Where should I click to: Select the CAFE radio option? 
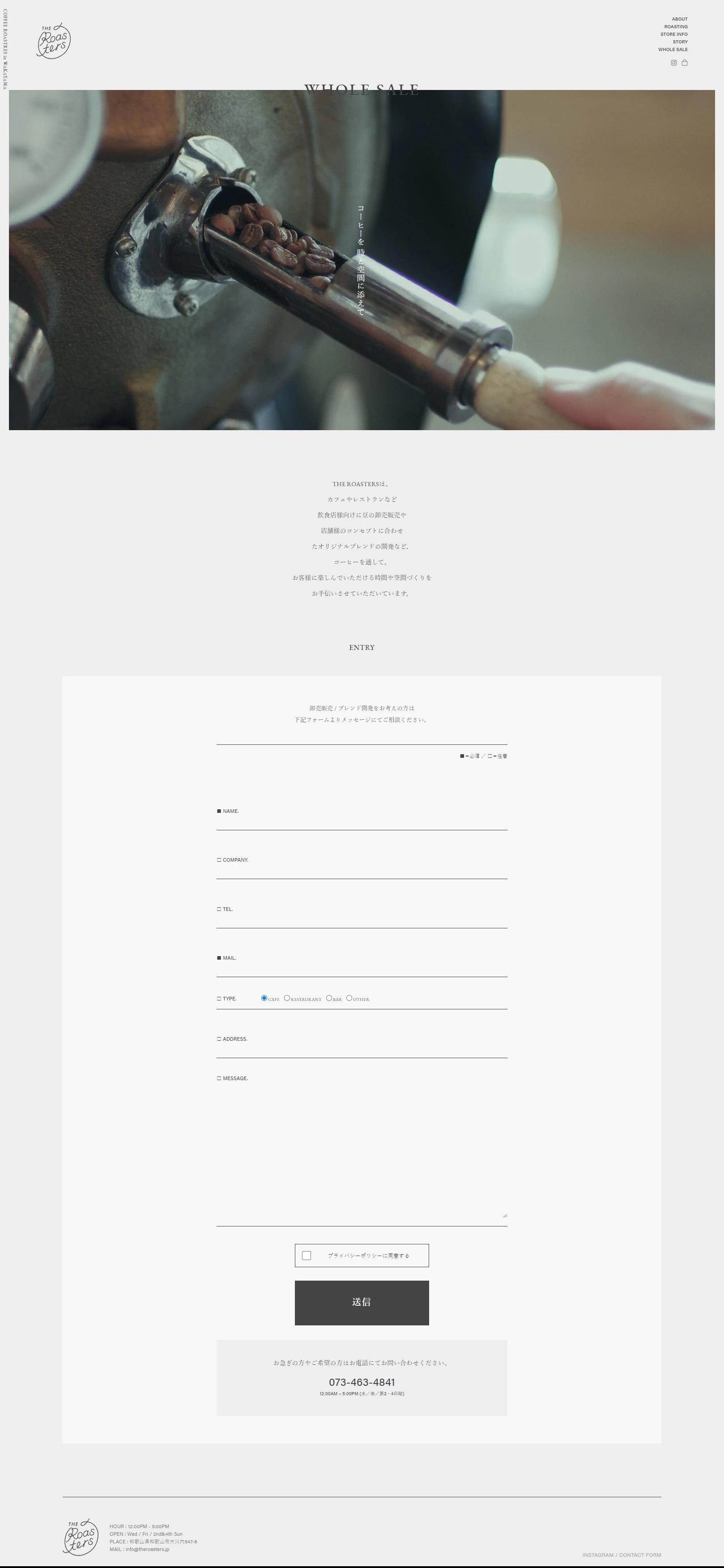point(264,998)
